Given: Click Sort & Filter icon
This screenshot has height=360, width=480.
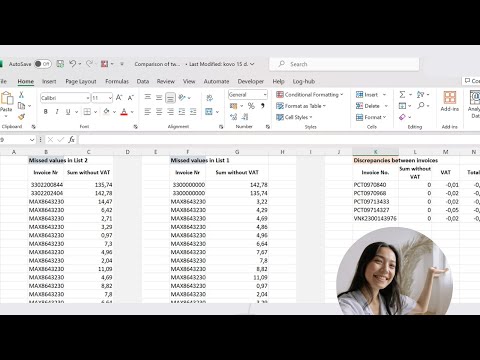Looking at the screenshot, I should [421, 95].
